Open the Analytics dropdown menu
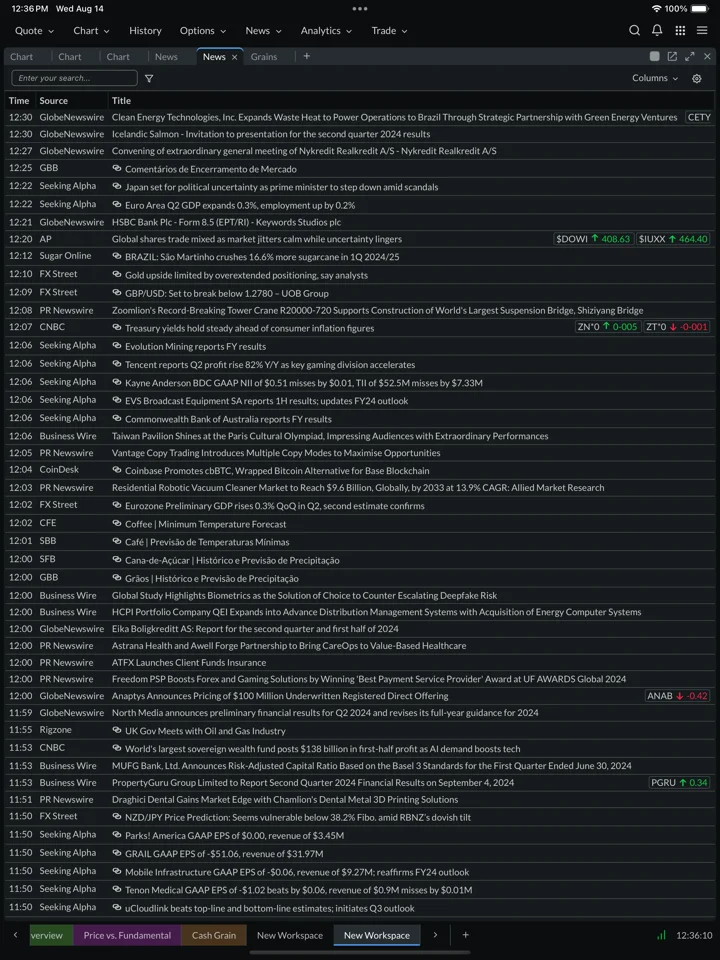 pyautogui.click(x=326, y=31)
